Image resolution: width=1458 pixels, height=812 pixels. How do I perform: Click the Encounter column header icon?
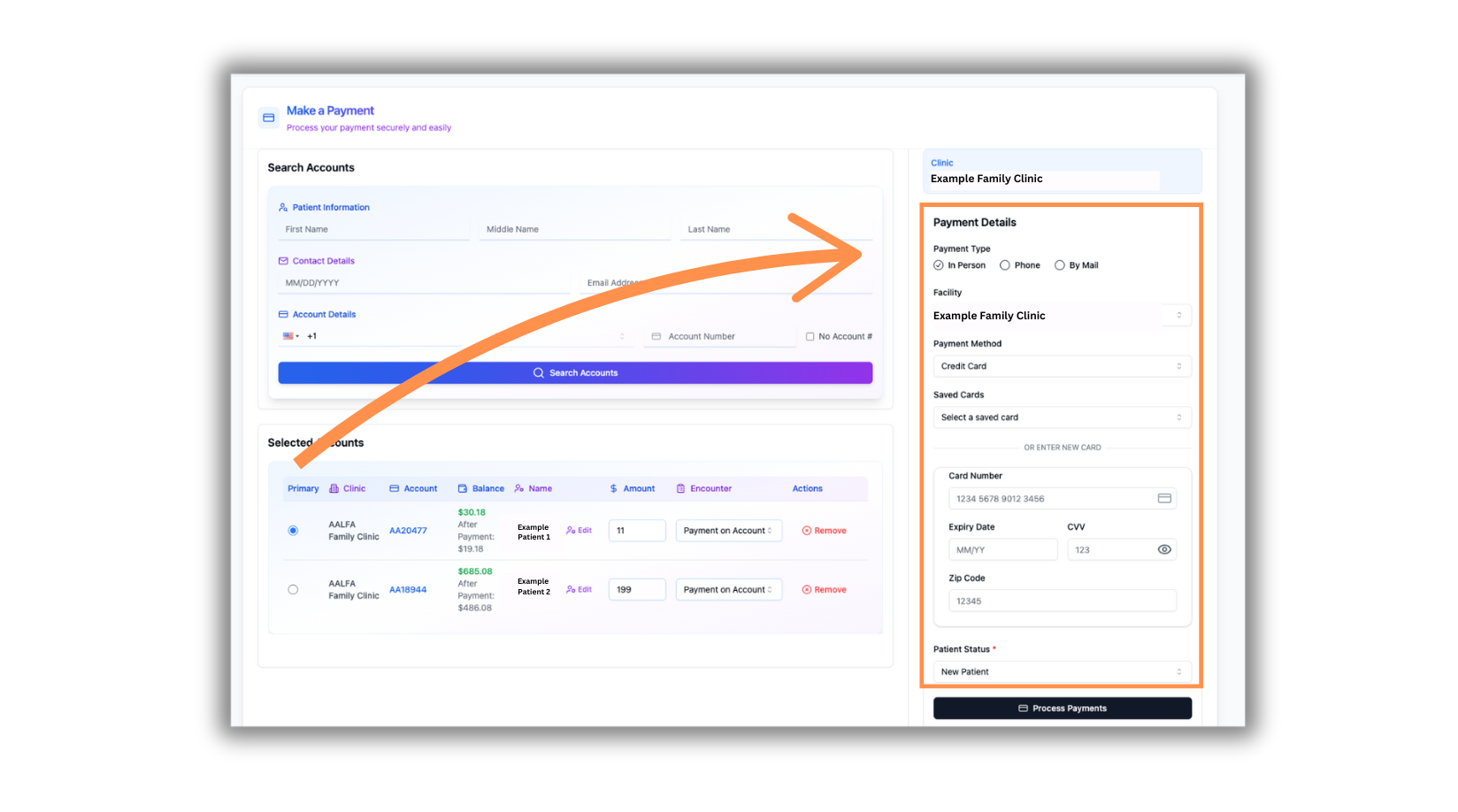pyautogui.click(x=680, y=488)
